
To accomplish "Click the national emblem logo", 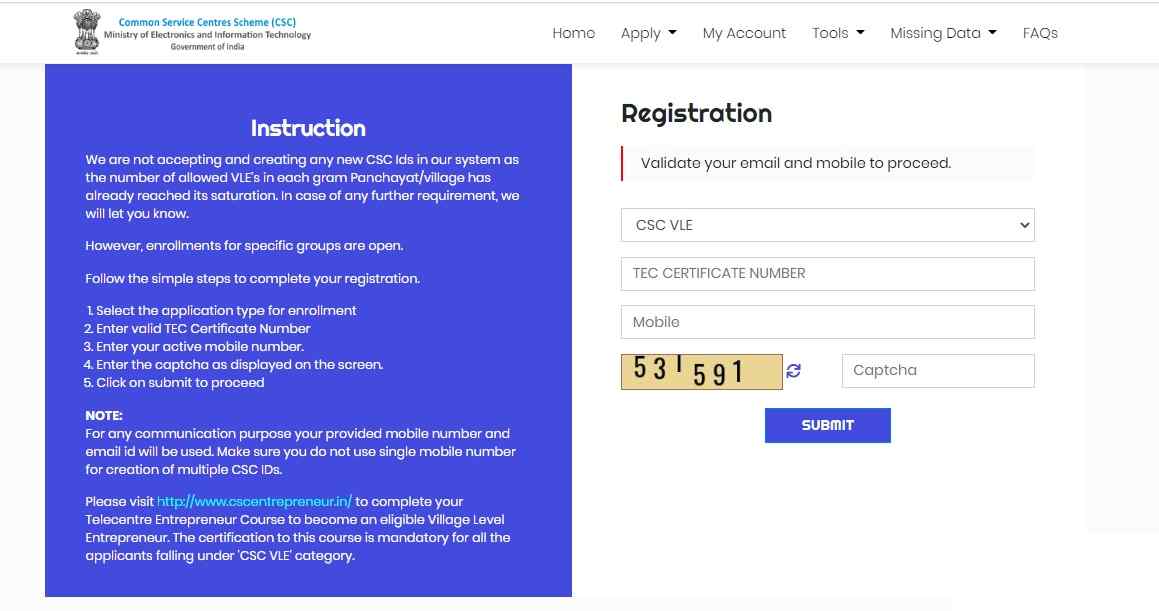I will coord(87,30).
